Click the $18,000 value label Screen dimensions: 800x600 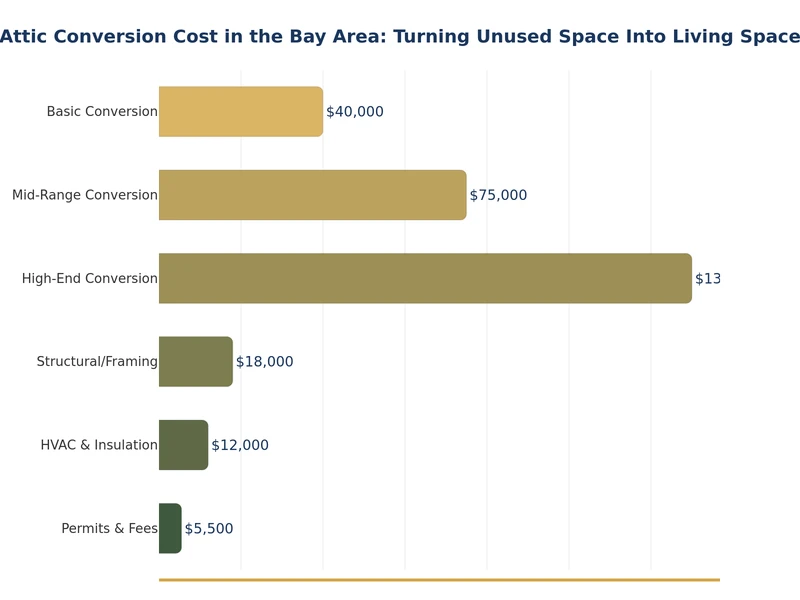[x=264, y=362]
